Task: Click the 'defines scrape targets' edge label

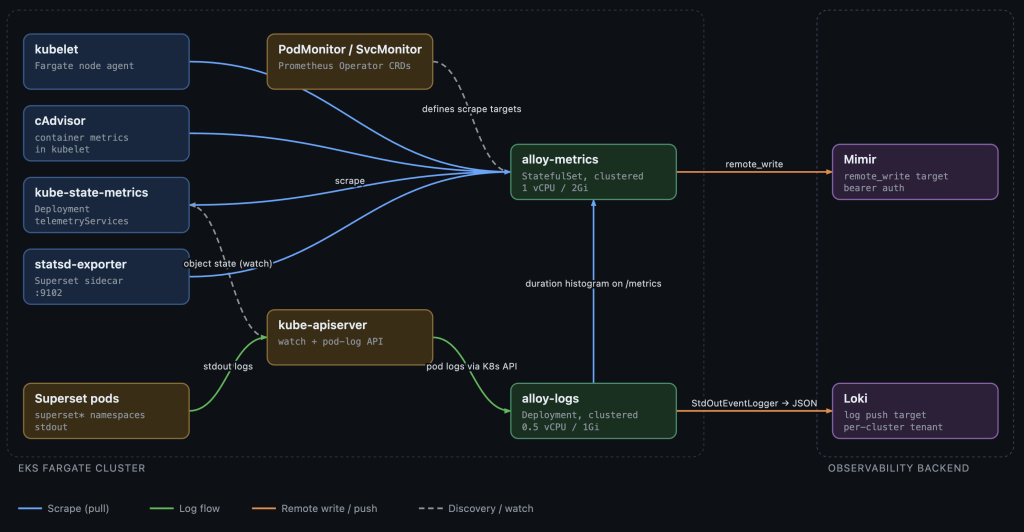Action: tap(472, 109)
